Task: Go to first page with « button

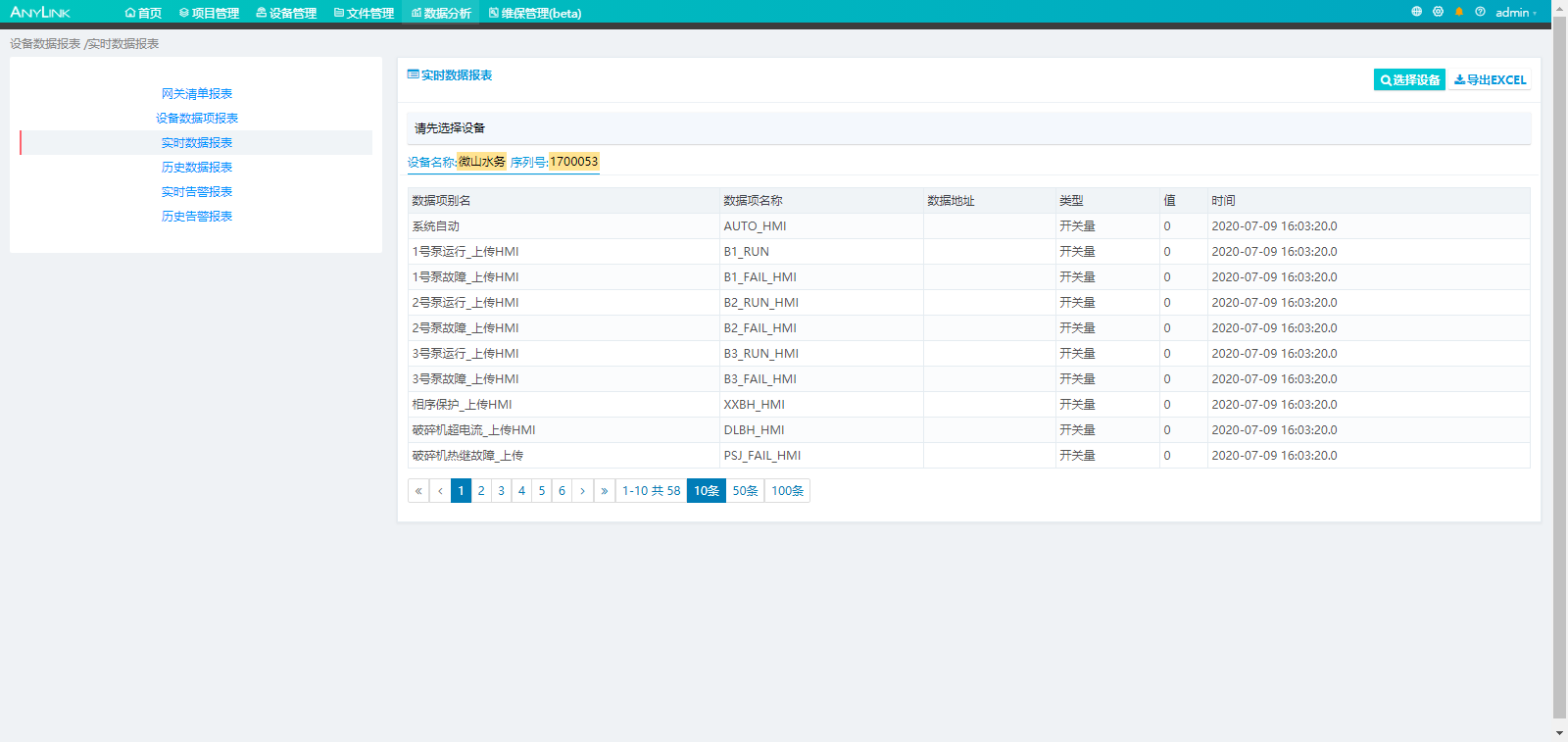Action: 418,491
